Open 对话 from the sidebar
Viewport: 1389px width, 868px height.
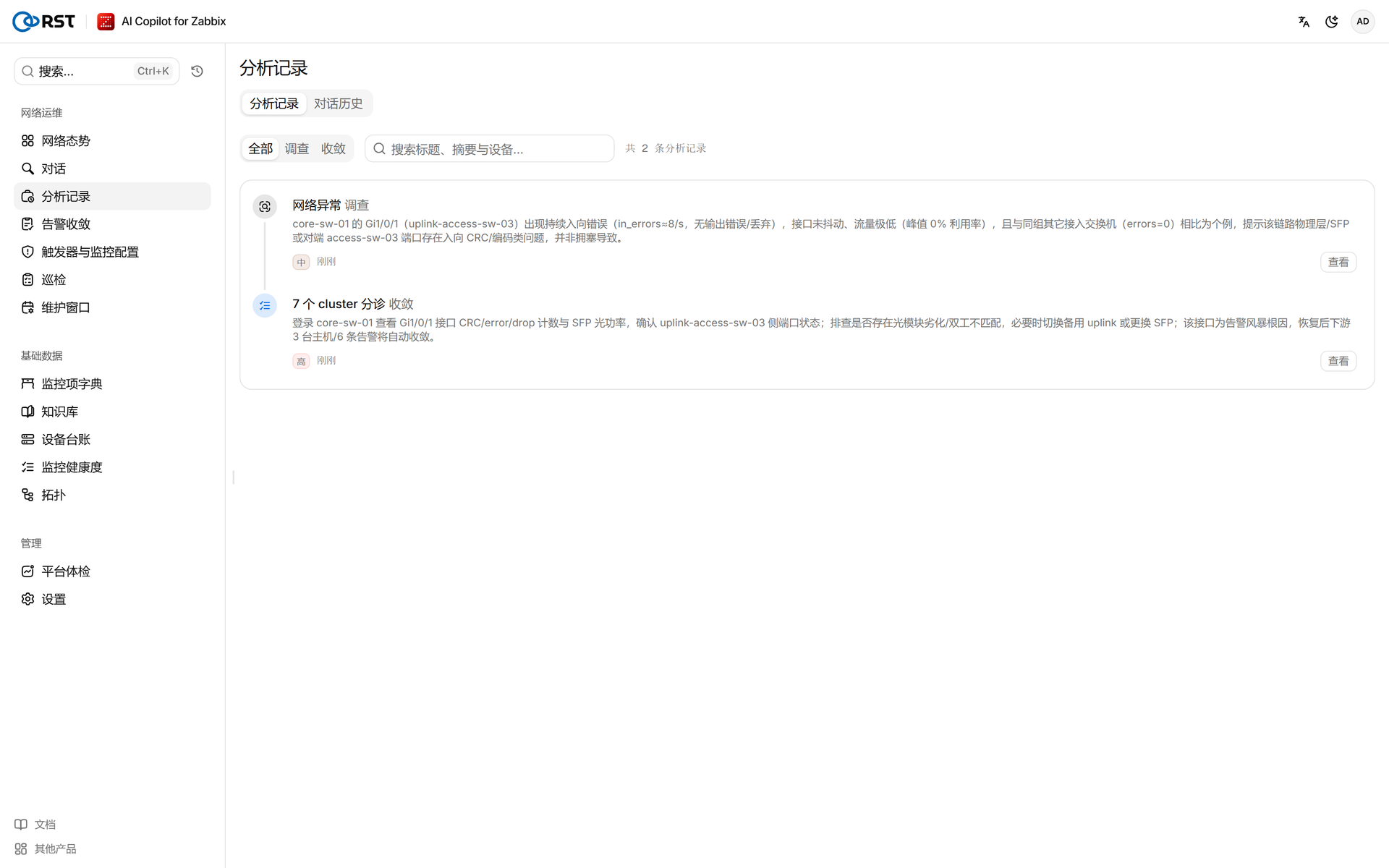[x=112, y=169]
